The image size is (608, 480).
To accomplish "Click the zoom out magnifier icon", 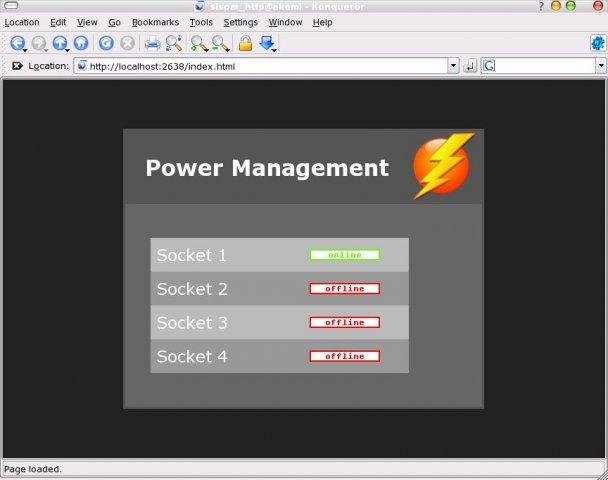I will (x=219, y=43).
